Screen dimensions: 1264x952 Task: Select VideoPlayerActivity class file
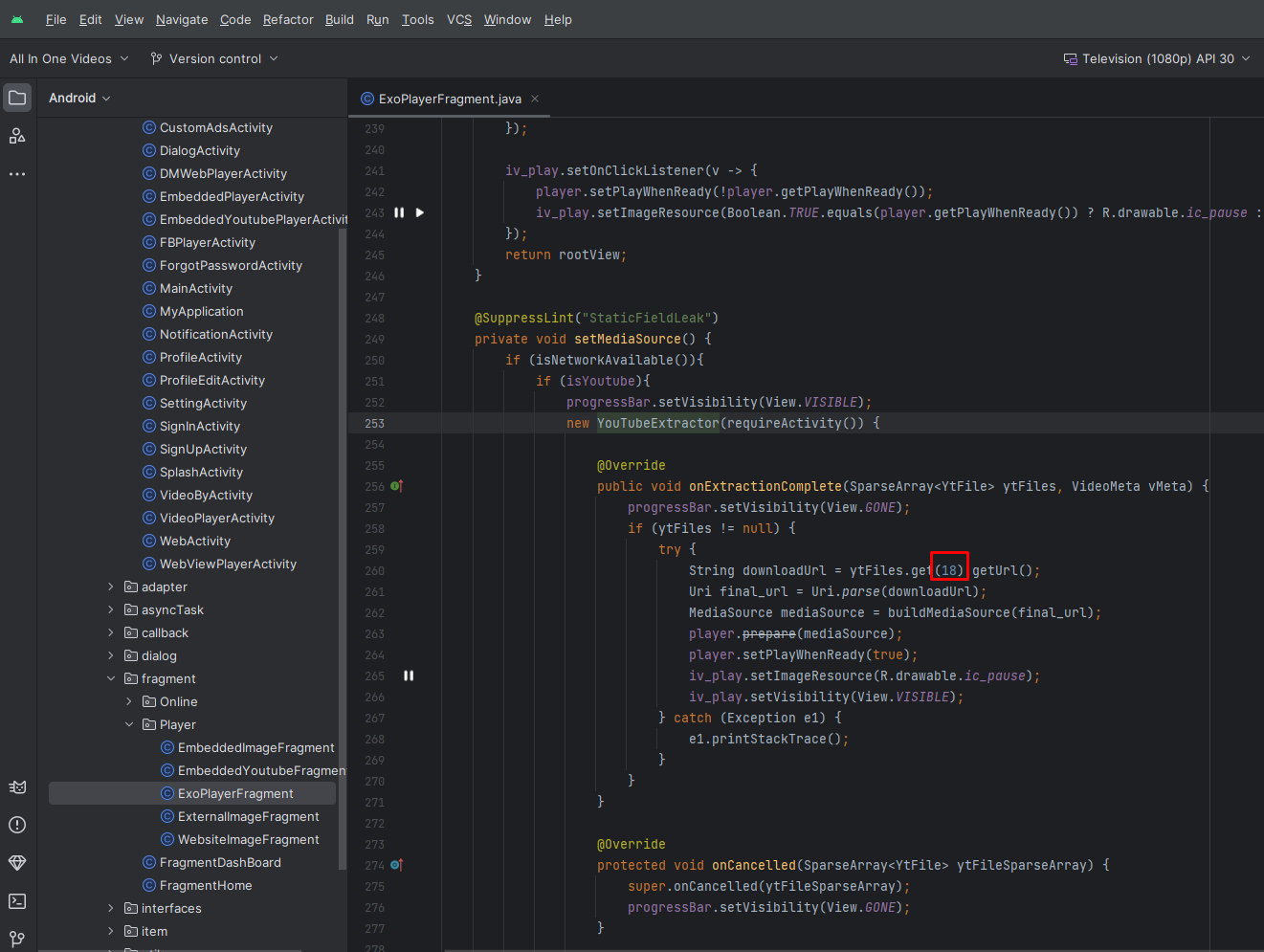tap(217, 518)
